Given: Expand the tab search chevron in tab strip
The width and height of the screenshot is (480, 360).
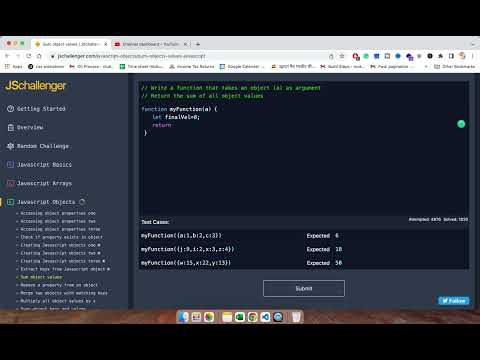Looking at the screenshot, I should [x=473, y=44].
